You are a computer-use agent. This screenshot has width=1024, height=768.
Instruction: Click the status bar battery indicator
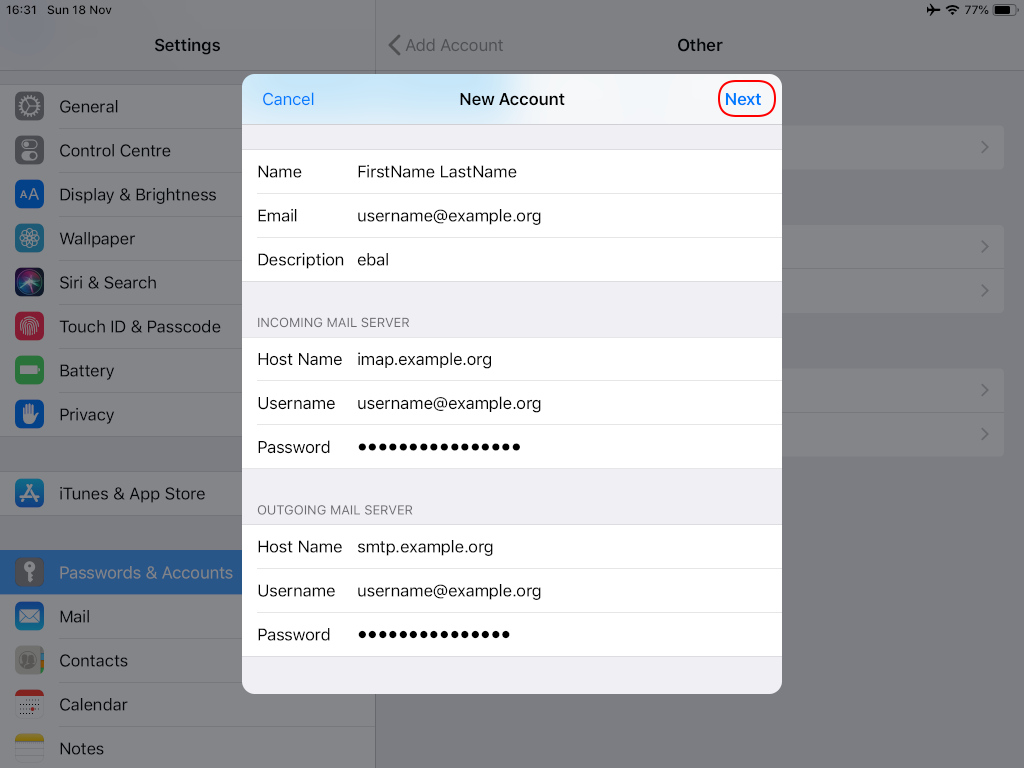1003,10
